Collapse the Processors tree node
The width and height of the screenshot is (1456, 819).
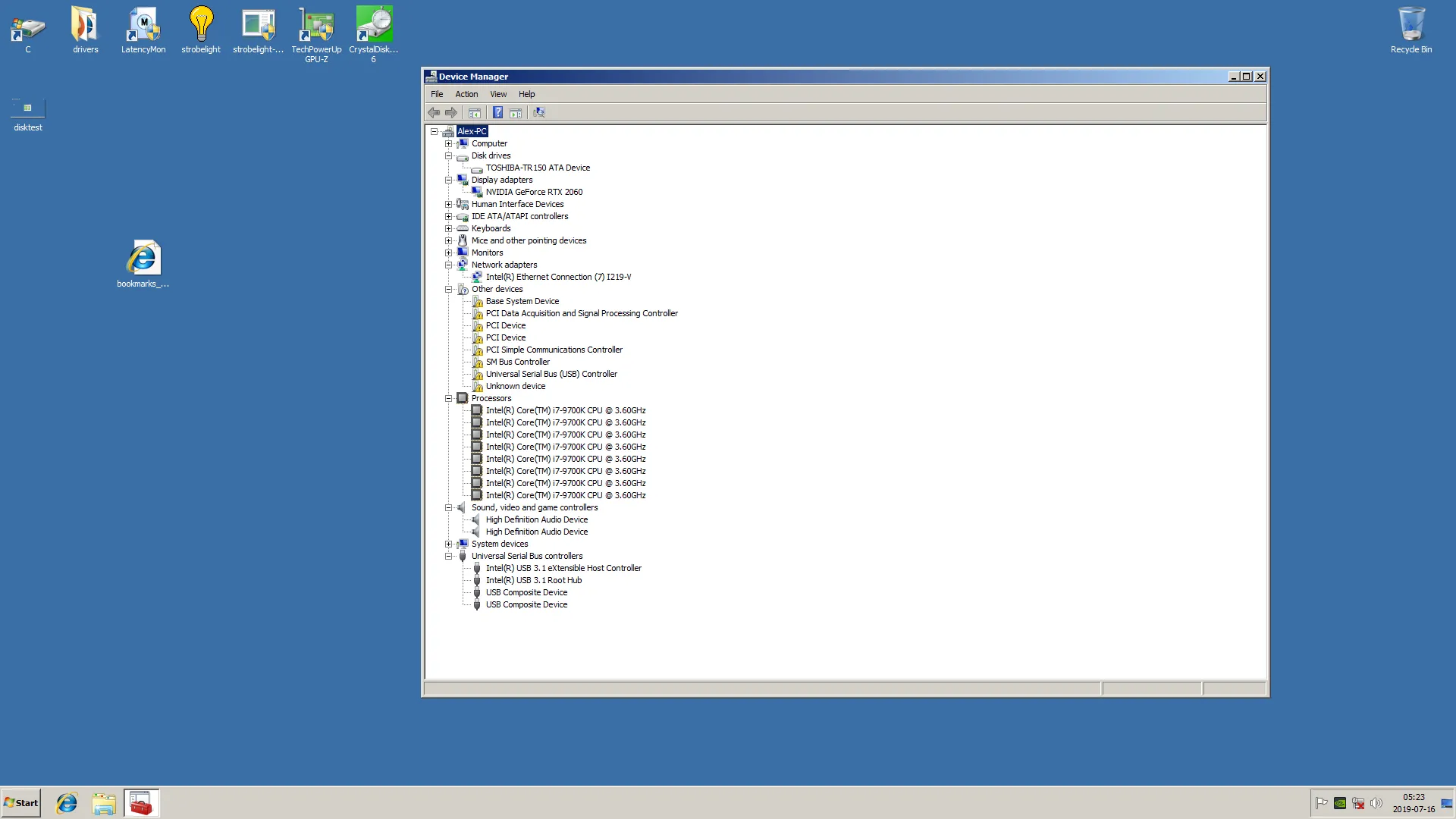pyautogui.click(x=448, y=399)
